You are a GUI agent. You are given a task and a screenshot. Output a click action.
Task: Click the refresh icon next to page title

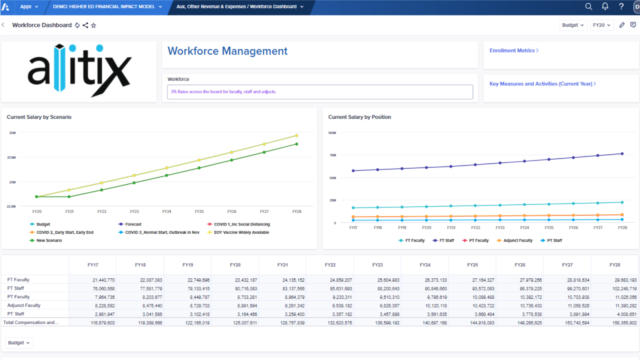point(77,25)
